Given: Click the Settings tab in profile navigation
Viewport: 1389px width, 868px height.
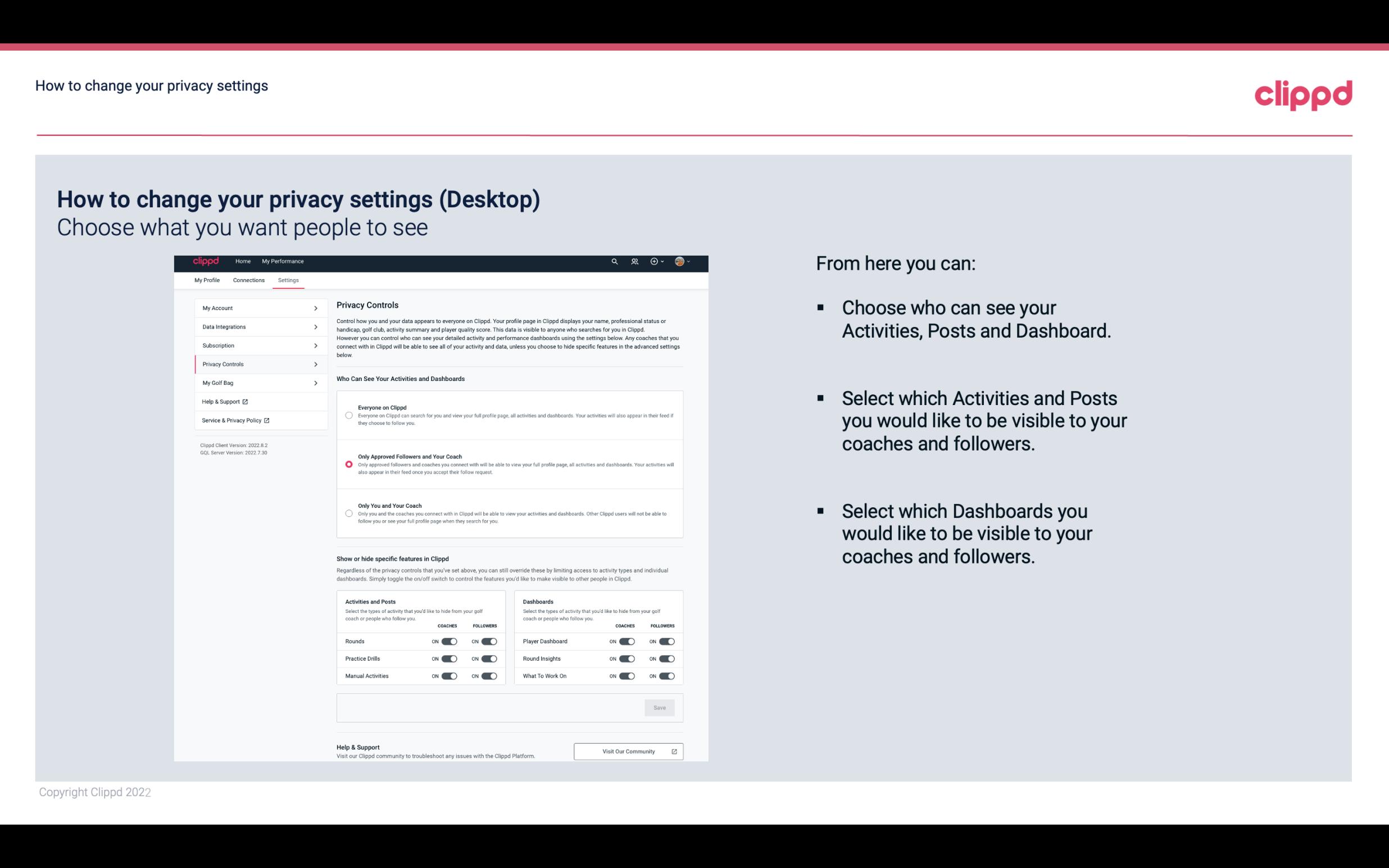Looking at the screenshot, I should [289, 280].
